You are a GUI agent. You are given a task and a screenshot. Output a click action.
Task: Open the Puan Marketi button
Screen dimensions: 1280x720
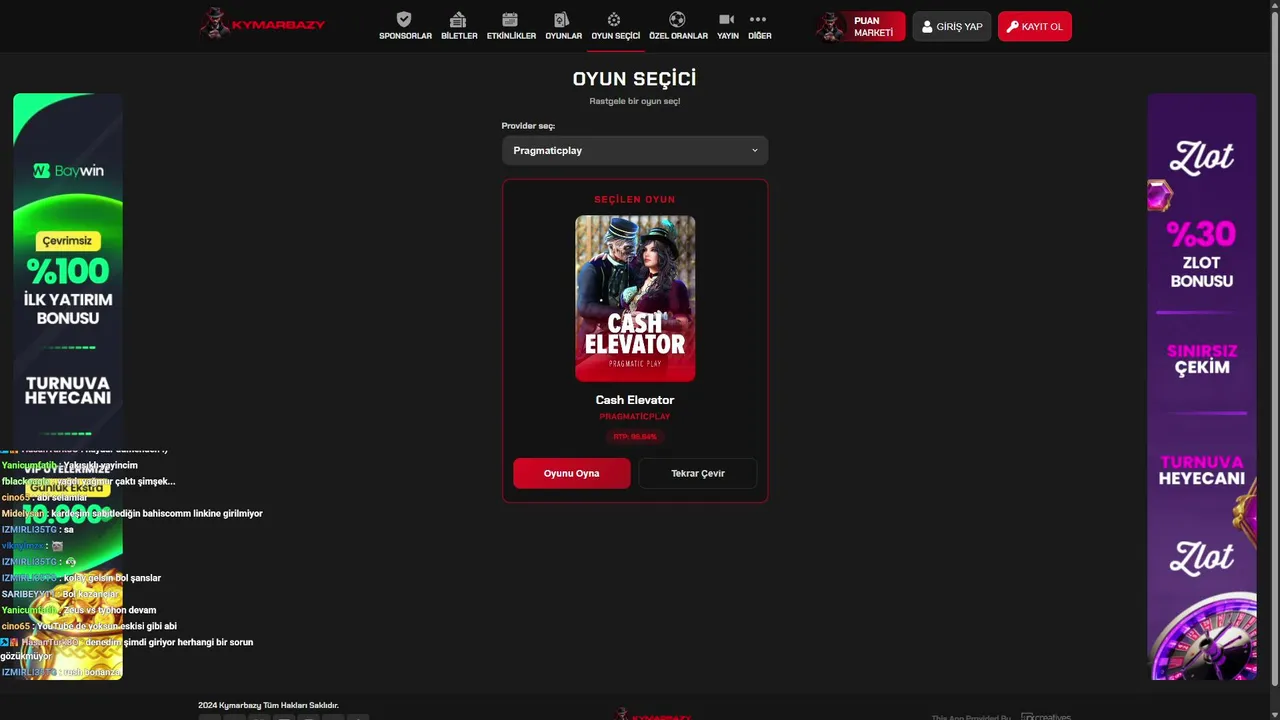(860, 27)
